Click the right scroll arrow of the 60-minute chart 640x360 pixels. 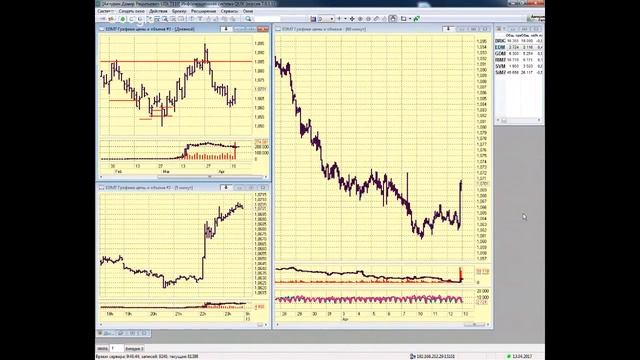pyautogui.click(x=489, y=325)
